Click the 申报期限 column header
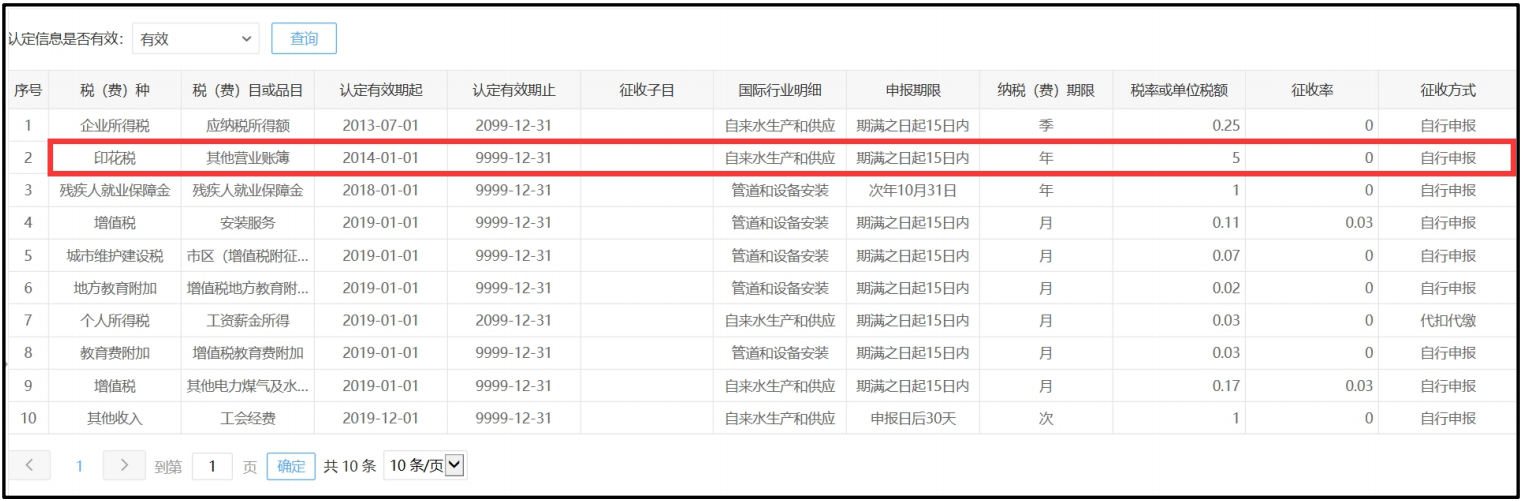 (912, 92)
